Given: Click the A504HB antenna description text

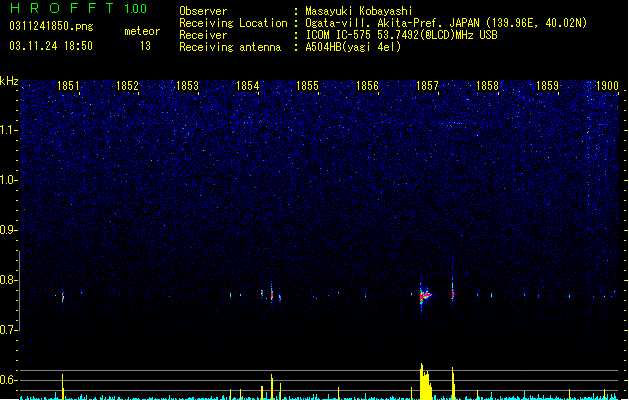Looking at the screenshot, I should point(353,47).
